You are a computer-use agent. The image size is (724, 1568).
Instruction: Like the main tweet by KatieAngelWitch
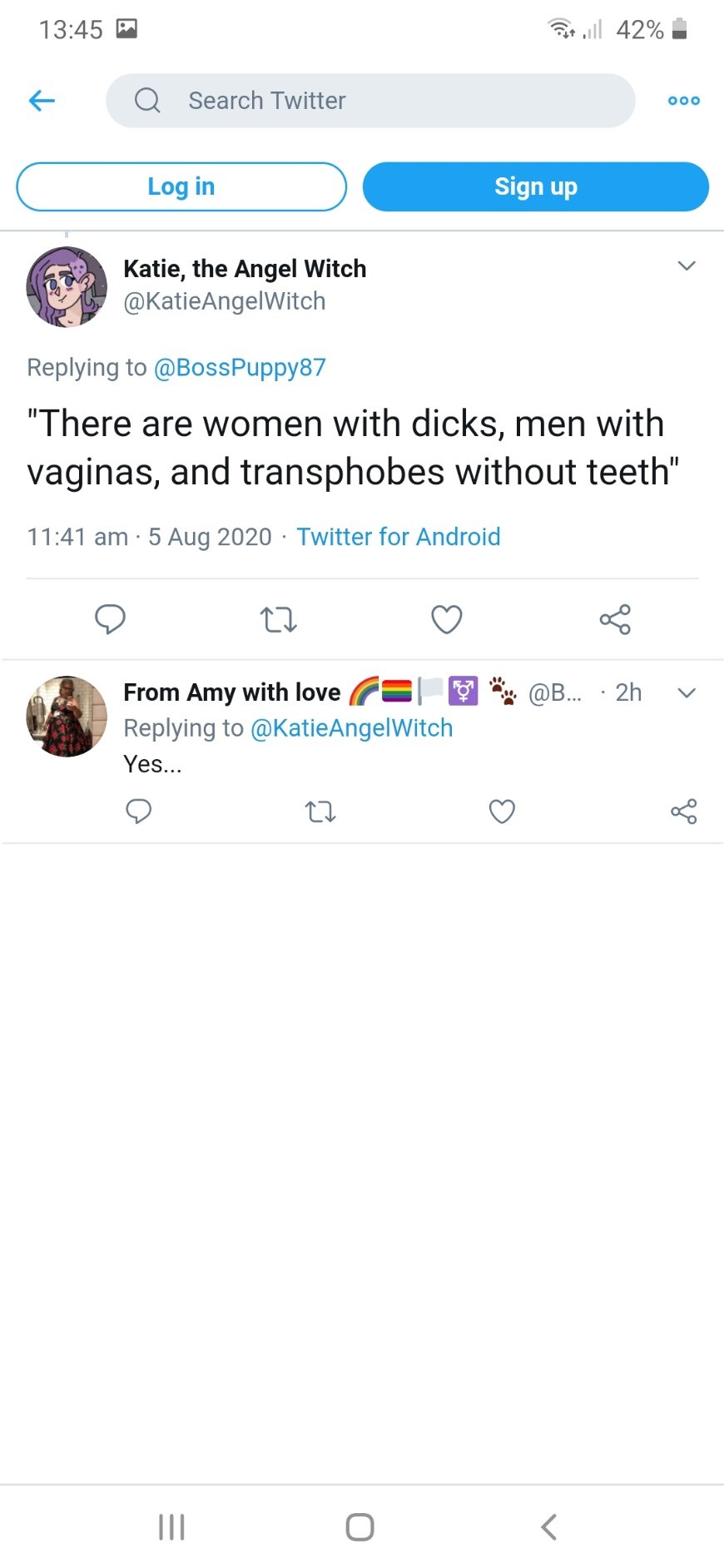447,619
